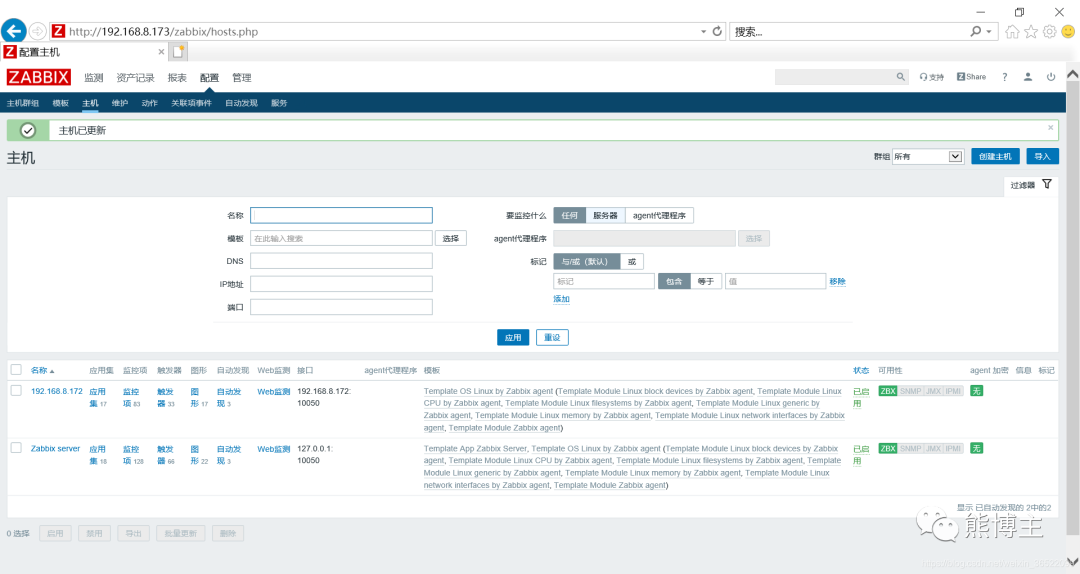This screenshot has height=574, width=1080.
Task: Click ZBX availability badge for 192.168.8.172
Action: pyautogui.click(x=888, y=391)
